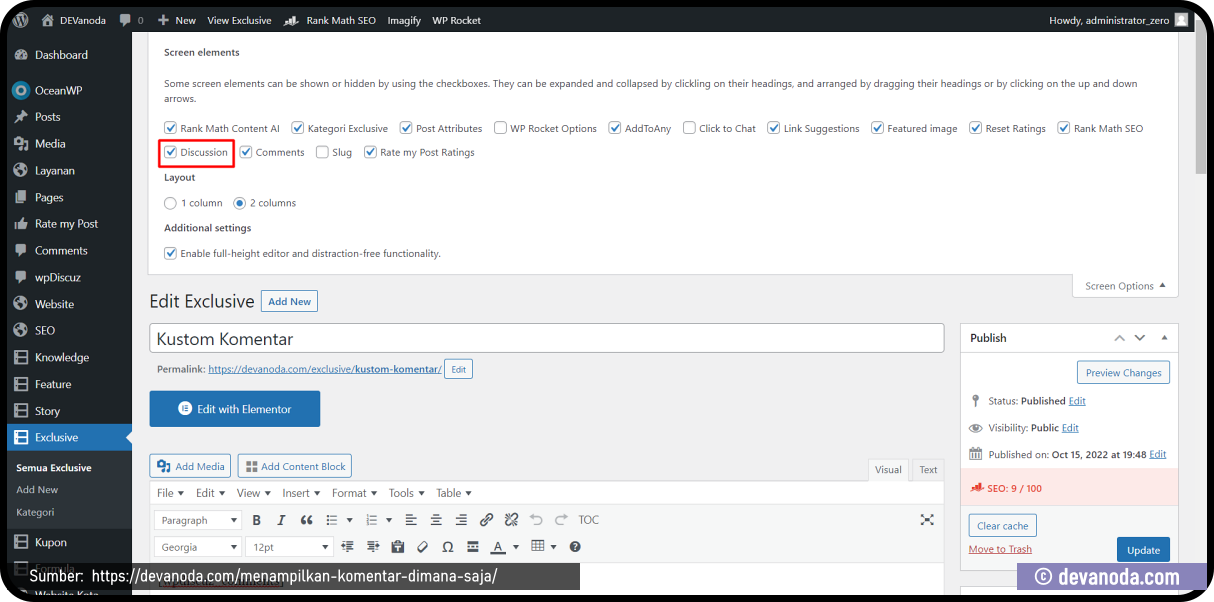1214x602 pixels.
Task: Decrease indent of paragraph
Action: click(x=348, y=547)
